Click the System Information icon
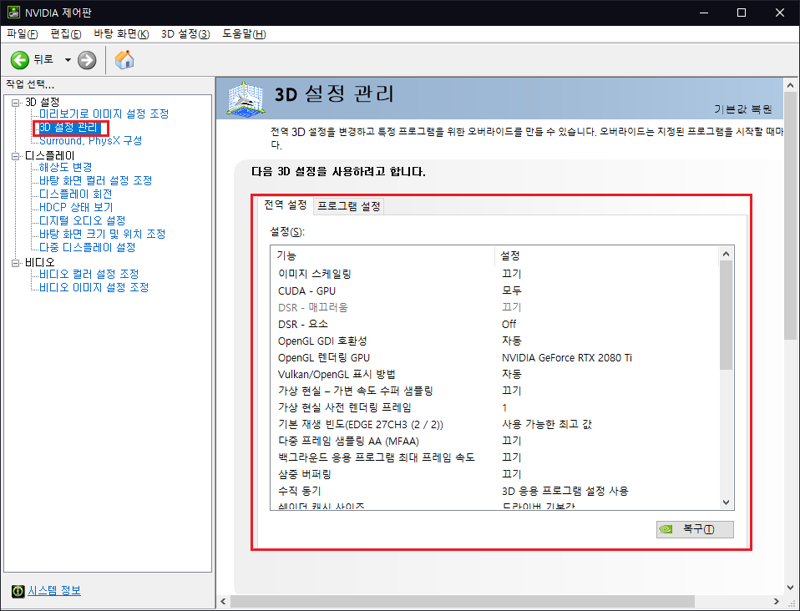Screen dimensions: 800x611 coord(18,591)
